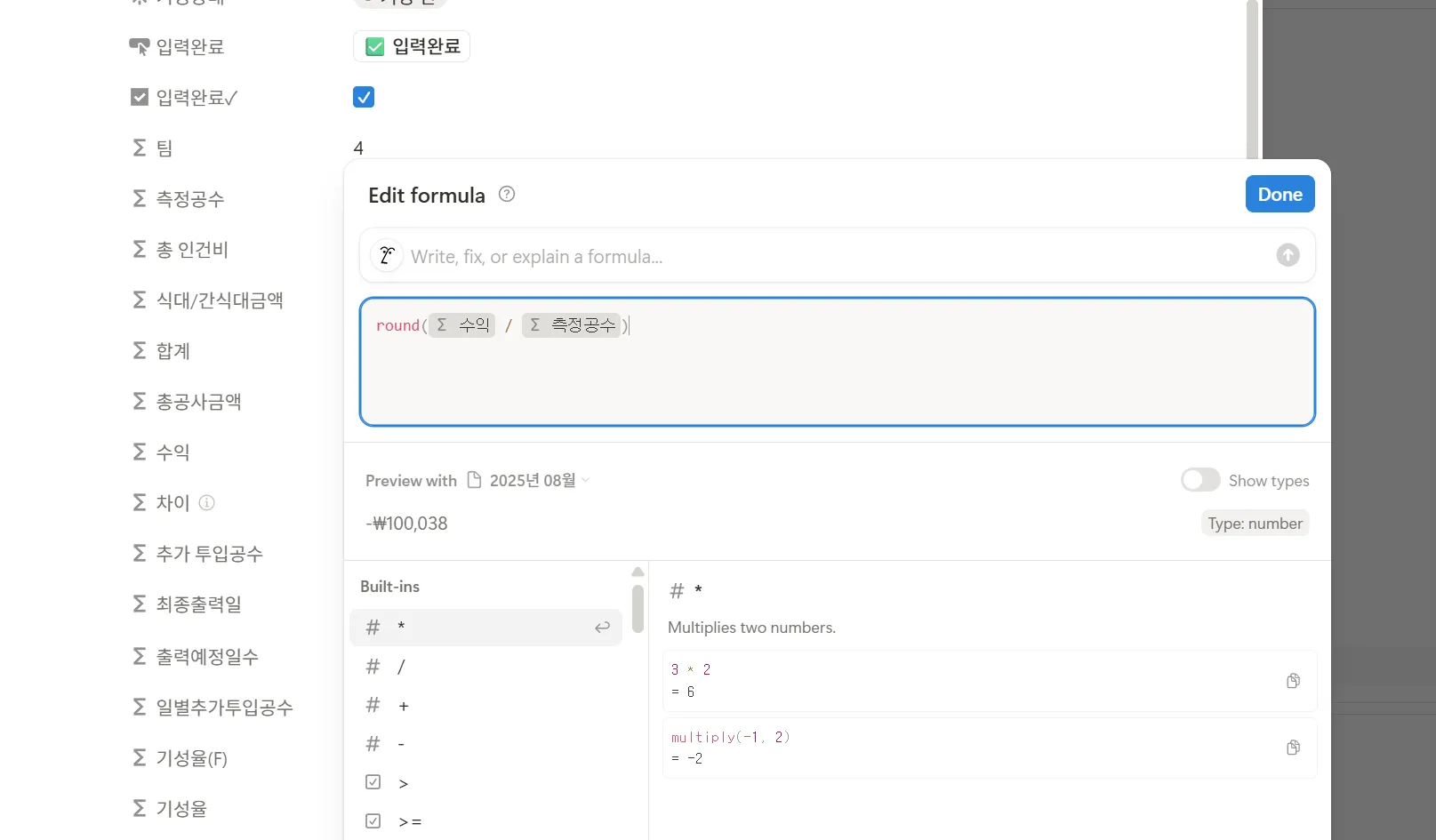Copy the '3 * 2' example formula
The image size is (1436, 840).
pyautogui.click(x=1293, y=681)
